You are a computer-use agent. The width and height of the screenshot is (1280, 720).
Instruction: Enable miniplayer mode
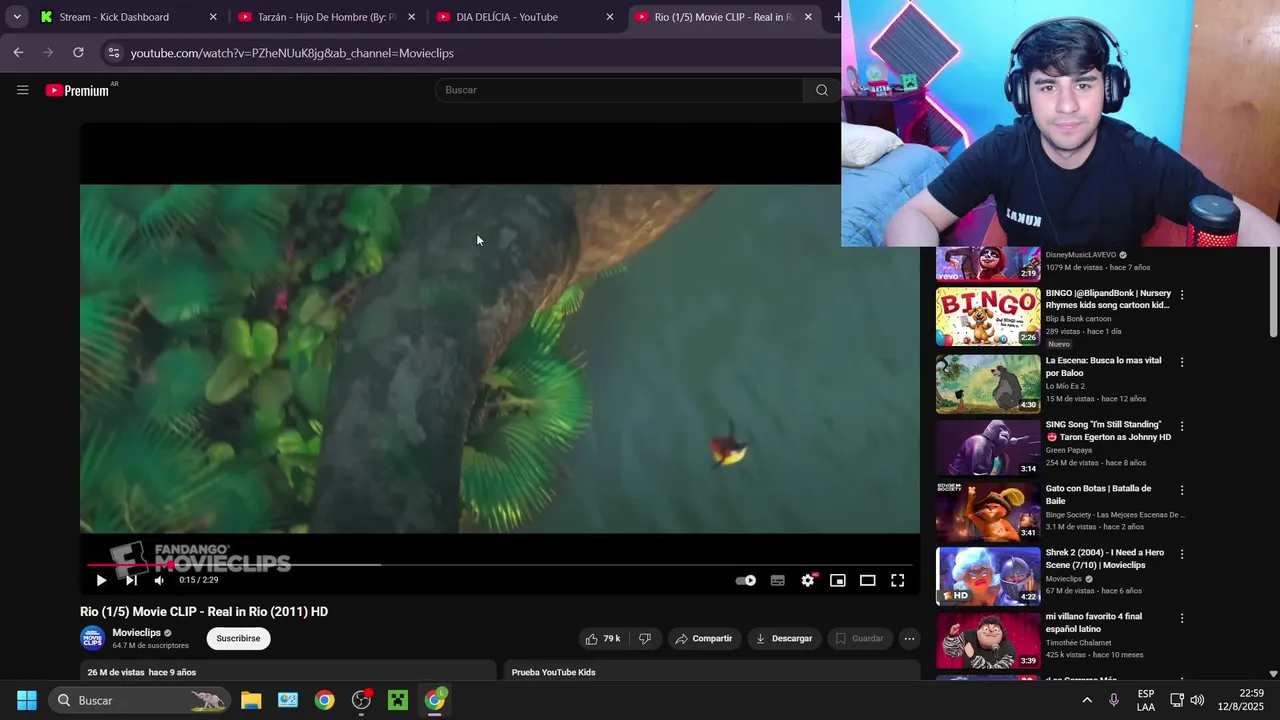[838, 580]
